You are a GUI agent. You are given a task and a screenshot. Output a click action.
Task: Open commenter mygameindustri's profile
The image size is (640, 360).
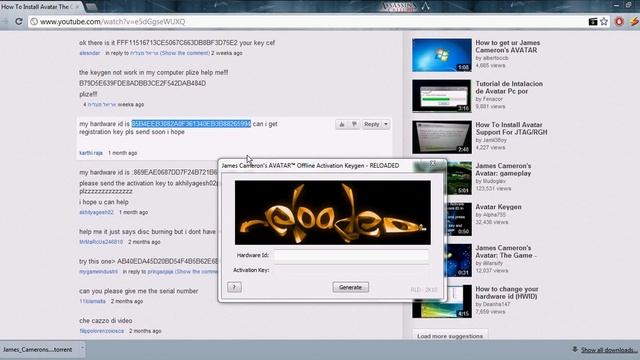[98, 271]
